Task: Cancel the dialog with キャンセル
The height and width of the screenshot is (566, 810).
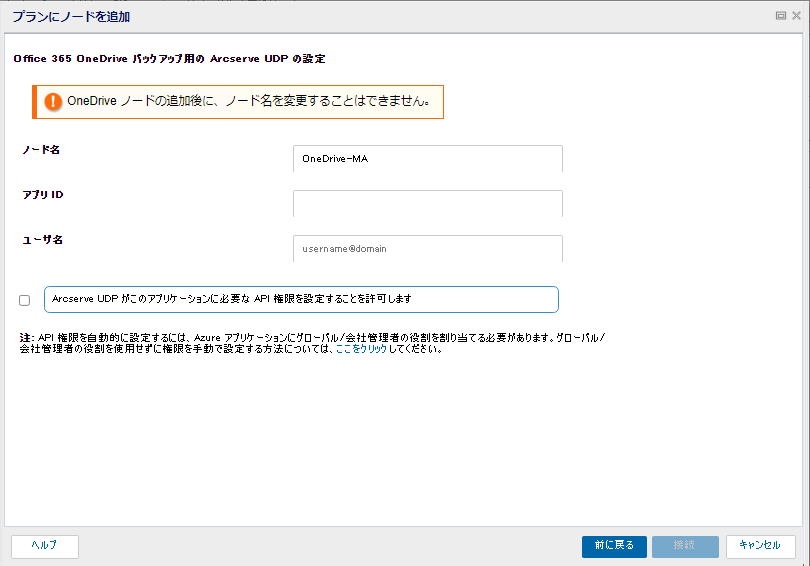Action: (x=760, y=546)
